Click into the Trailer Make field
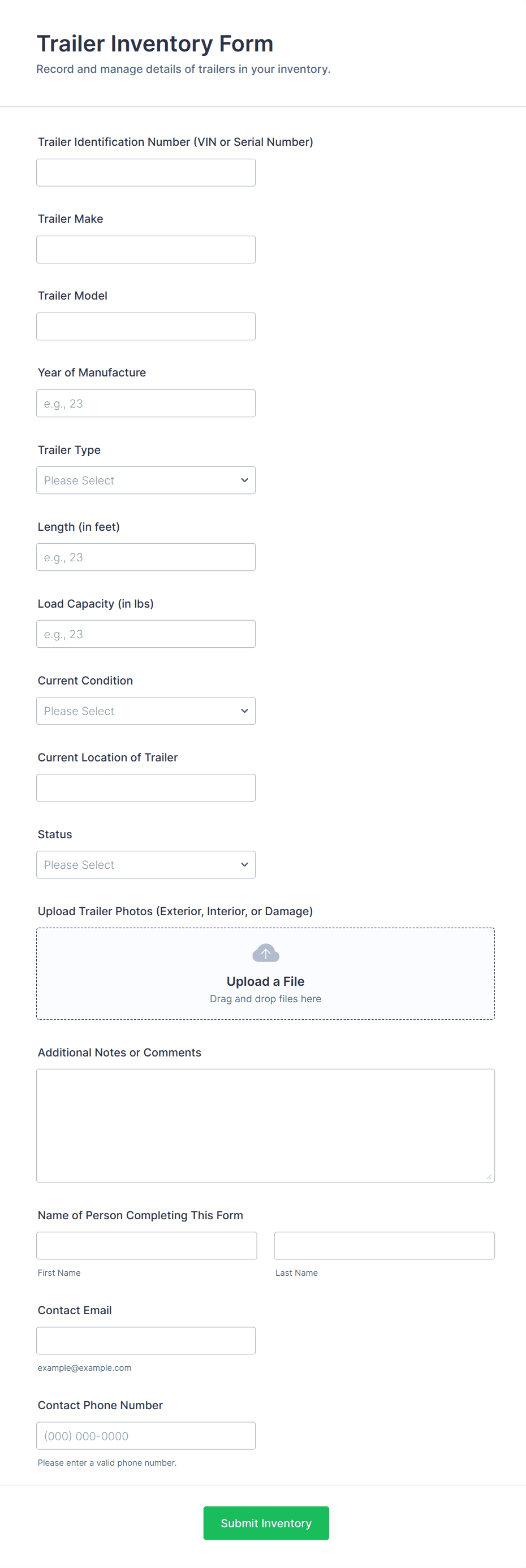526x1568 pixels. (145, 250)
